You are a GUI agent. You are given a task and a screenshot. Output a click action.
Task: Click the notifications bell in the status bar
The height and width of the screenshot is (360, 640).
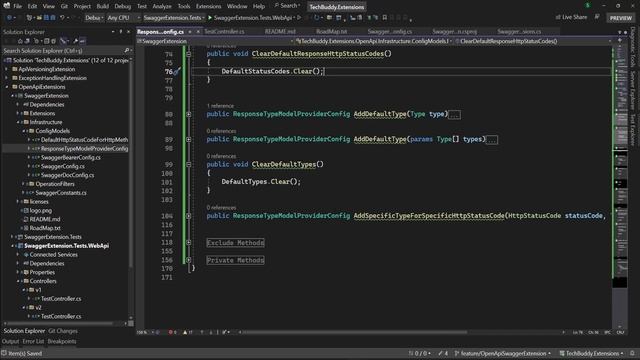(632, 353)
